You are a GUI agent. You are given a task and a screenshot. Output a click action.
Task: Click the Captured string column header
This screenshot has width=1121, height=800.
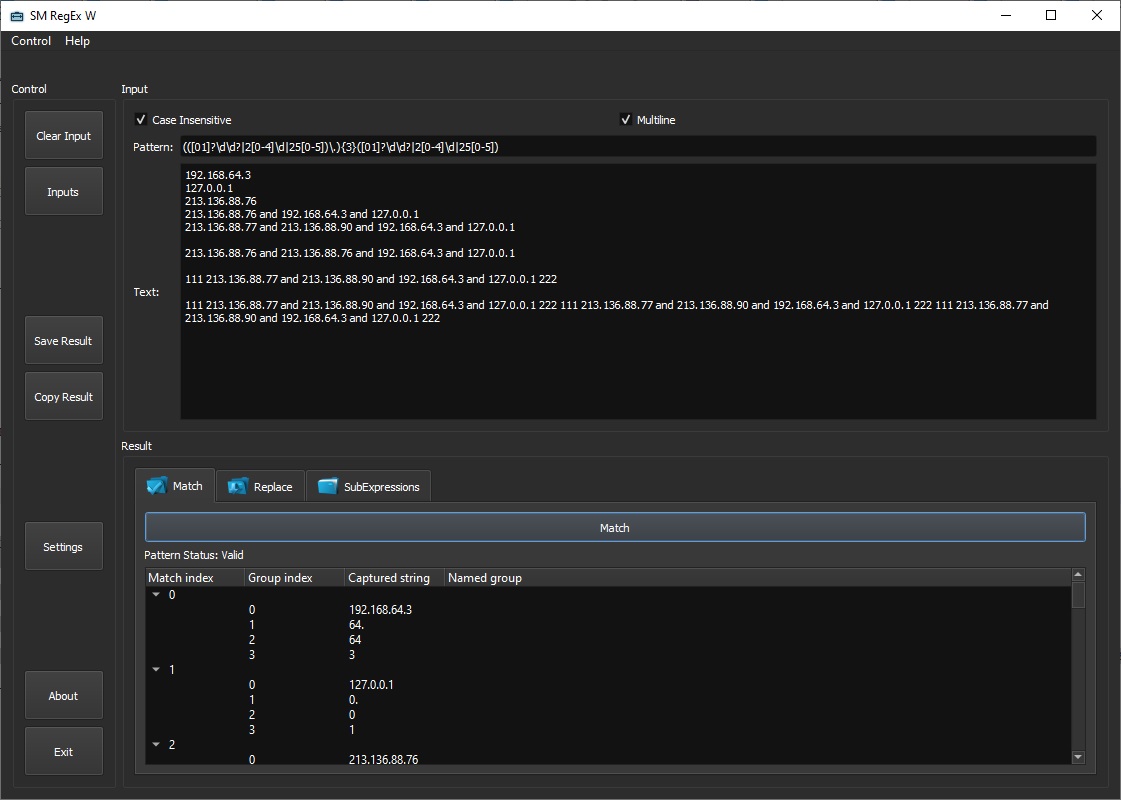pos(395,578)
